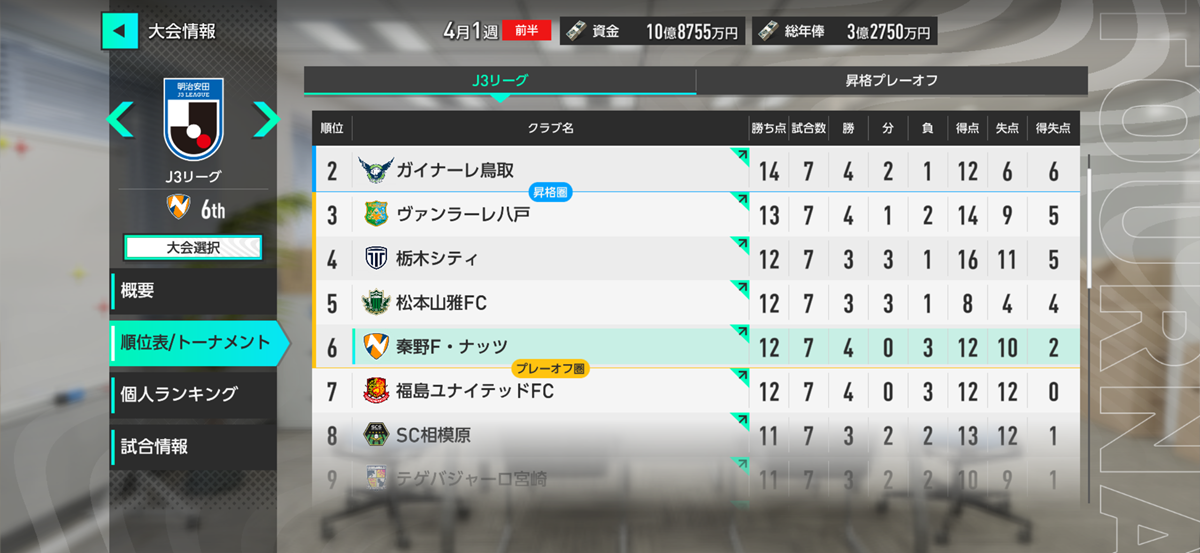Open the 個人ランキング menu item

(x=192, y=394)
